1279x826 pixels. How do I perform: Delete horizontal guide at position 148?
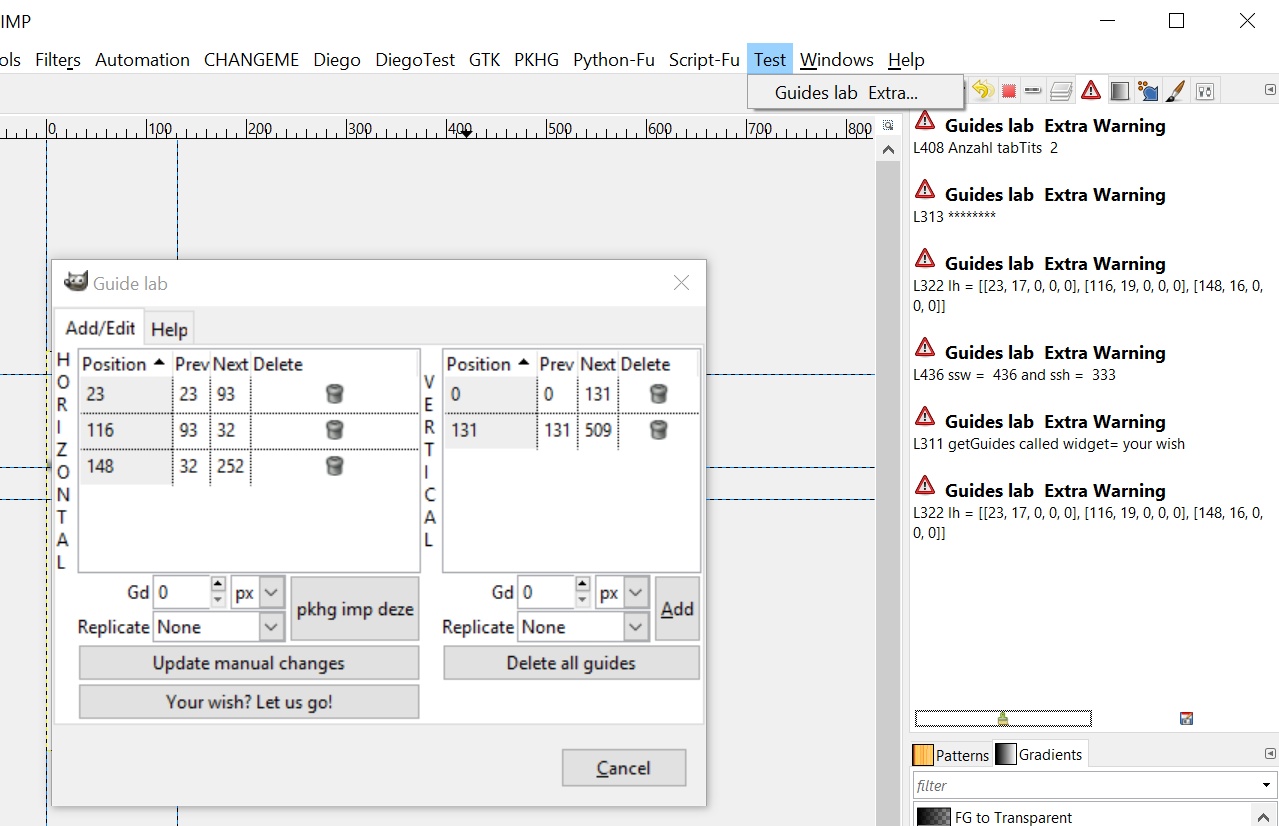[x=335, y=466]
